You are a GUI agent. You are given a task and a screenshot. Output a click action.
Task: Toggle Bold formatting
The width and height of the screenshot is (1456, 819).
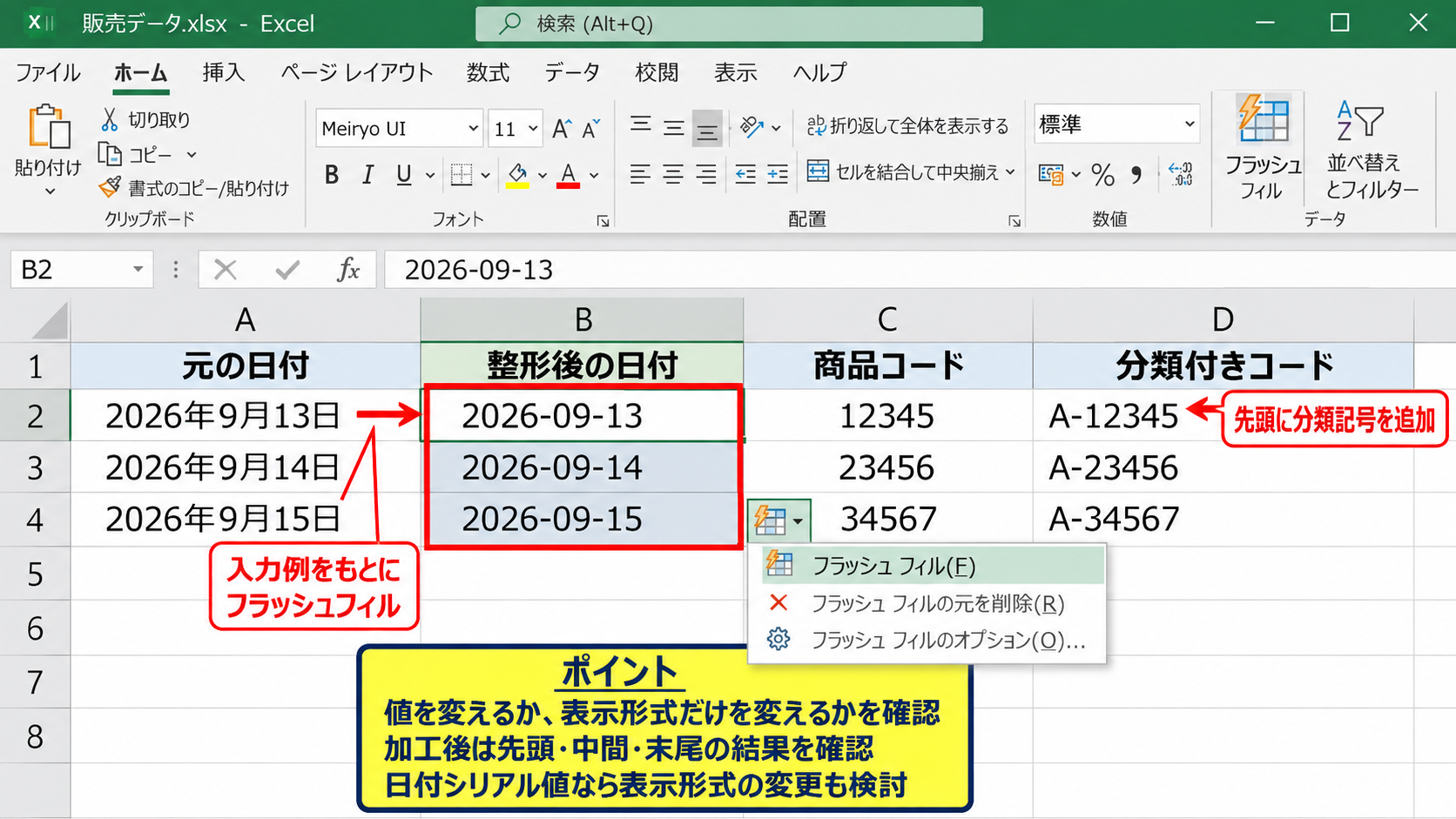[332, 175]
